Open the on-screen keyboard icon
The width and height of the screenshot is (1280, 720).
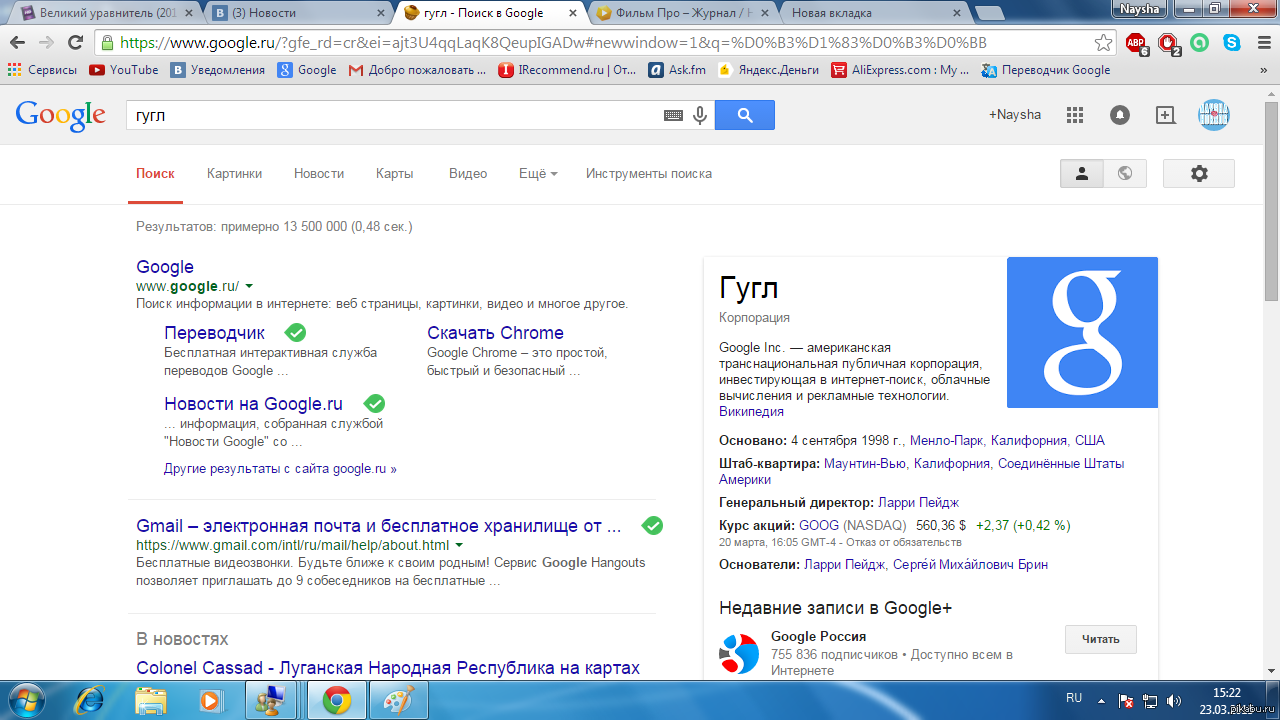(673, 116)
